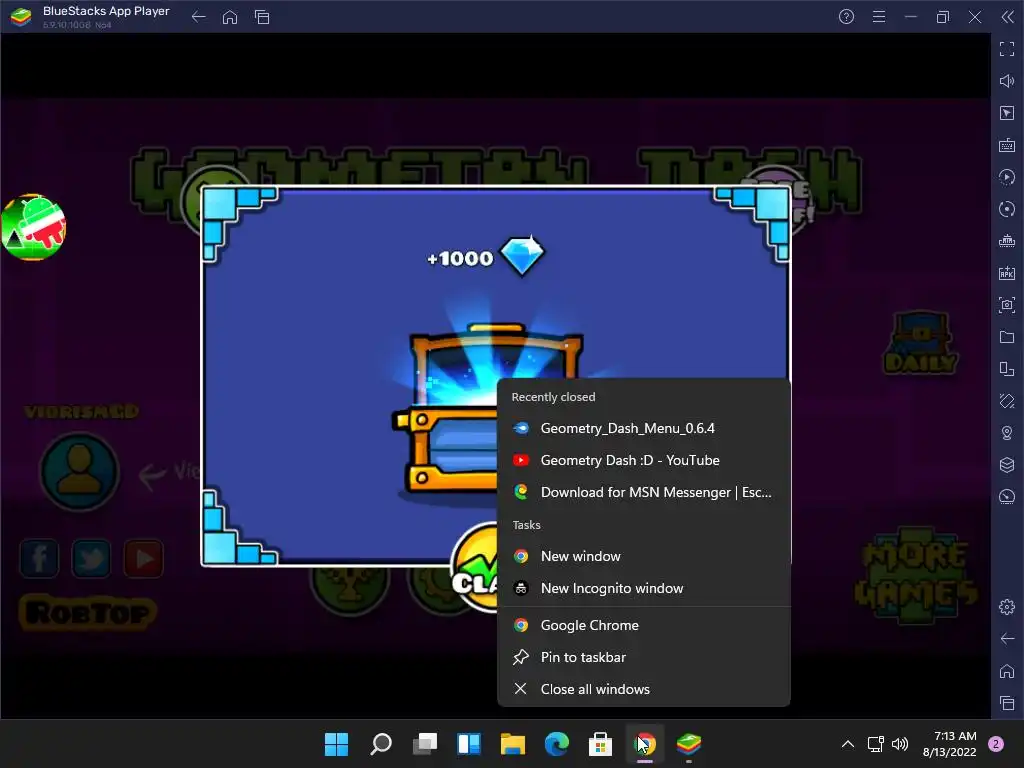The height and width of the screenshot is (768, 1024).
Task: Open File Explorer from taskbar
Action: [x=513, y=744]
